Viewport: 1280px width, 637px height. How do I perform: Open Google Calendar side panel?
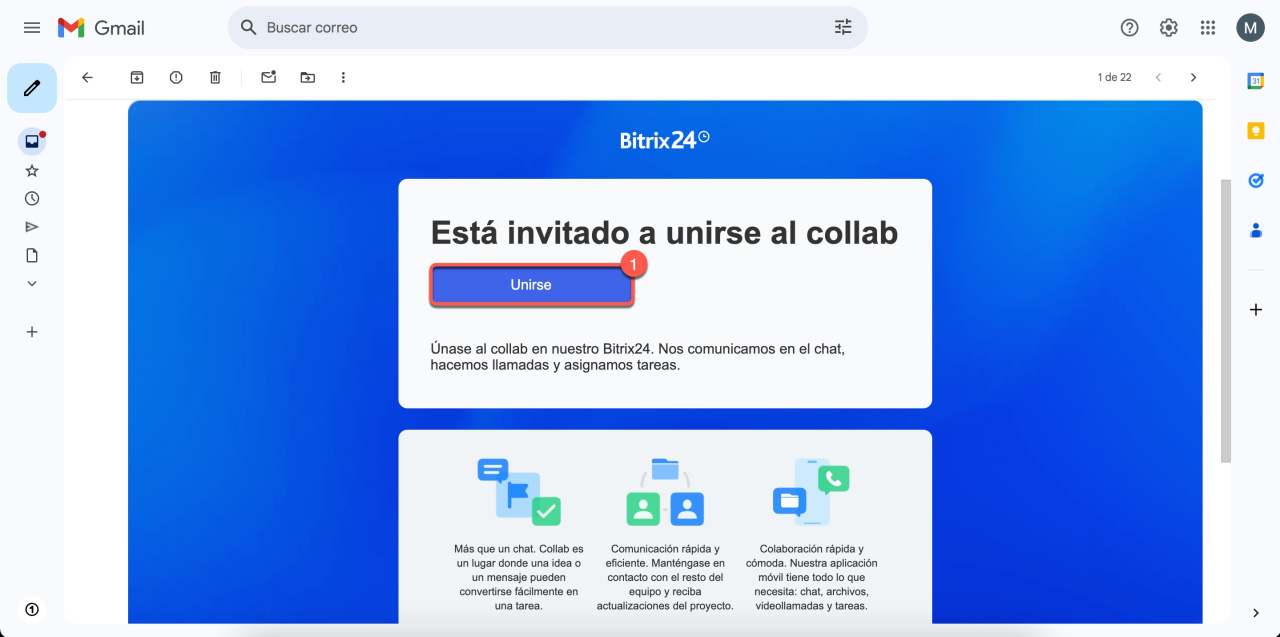pos(1256,81)
